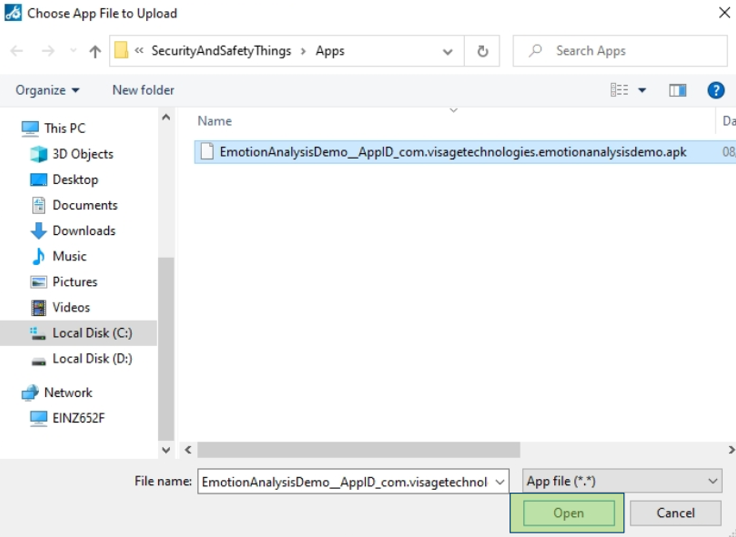
Task: Click the horizontal scrollbar left arrow
Action: 188,450
